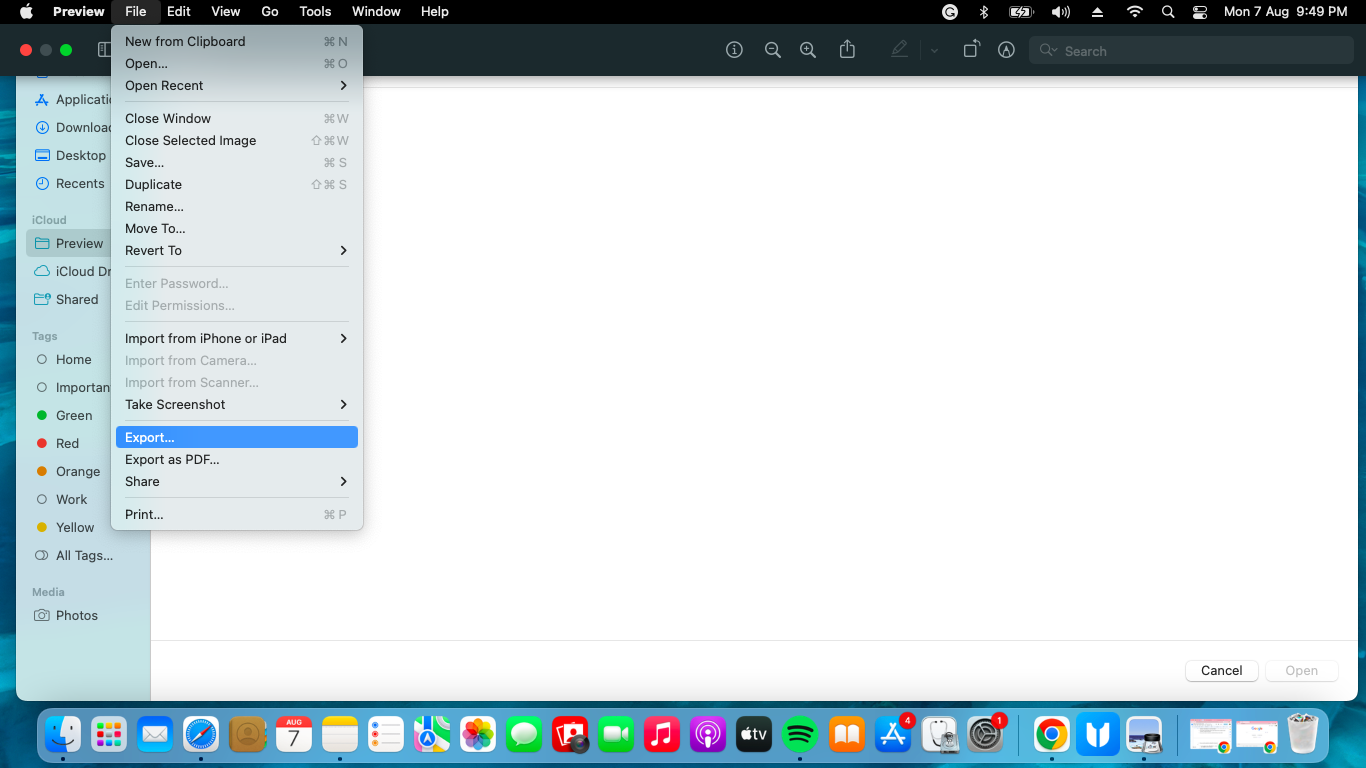Viewport: 1366px width, 768px height.
Task: Click the Share toolbar icon
Action: point(848,50)
